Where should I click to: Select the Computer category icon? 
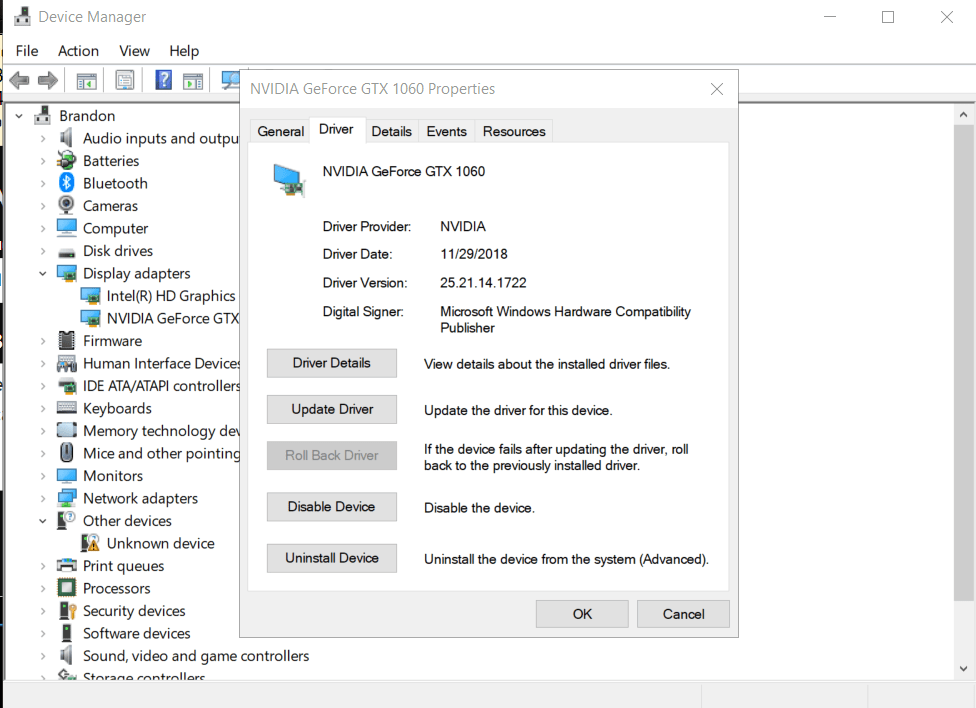pyautogui.click(x=67, y=227)
